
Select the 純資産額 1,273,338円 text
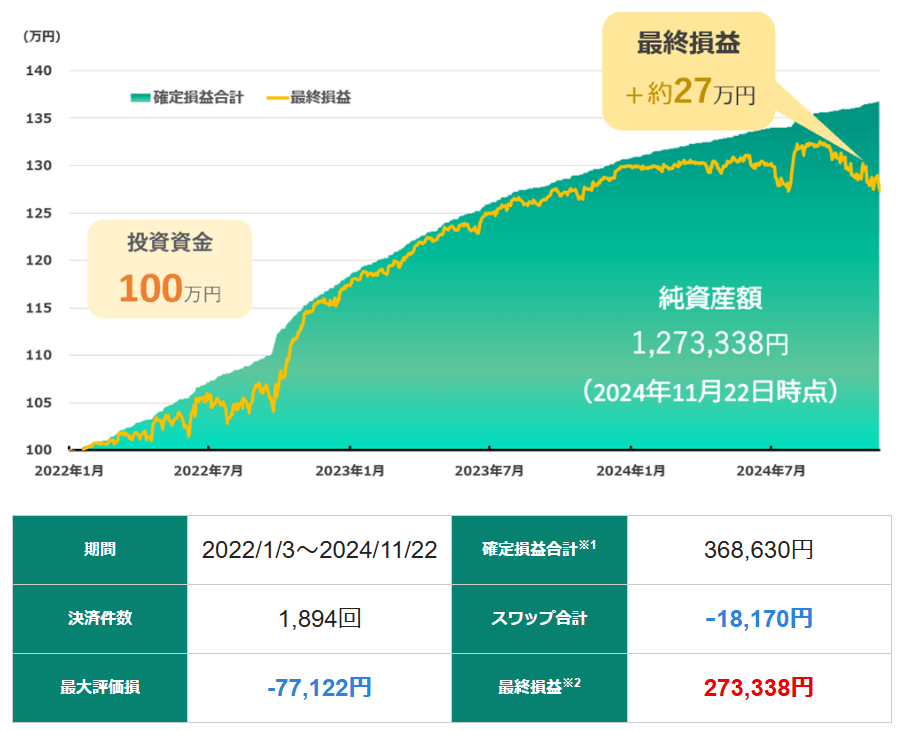coord(710,321)
